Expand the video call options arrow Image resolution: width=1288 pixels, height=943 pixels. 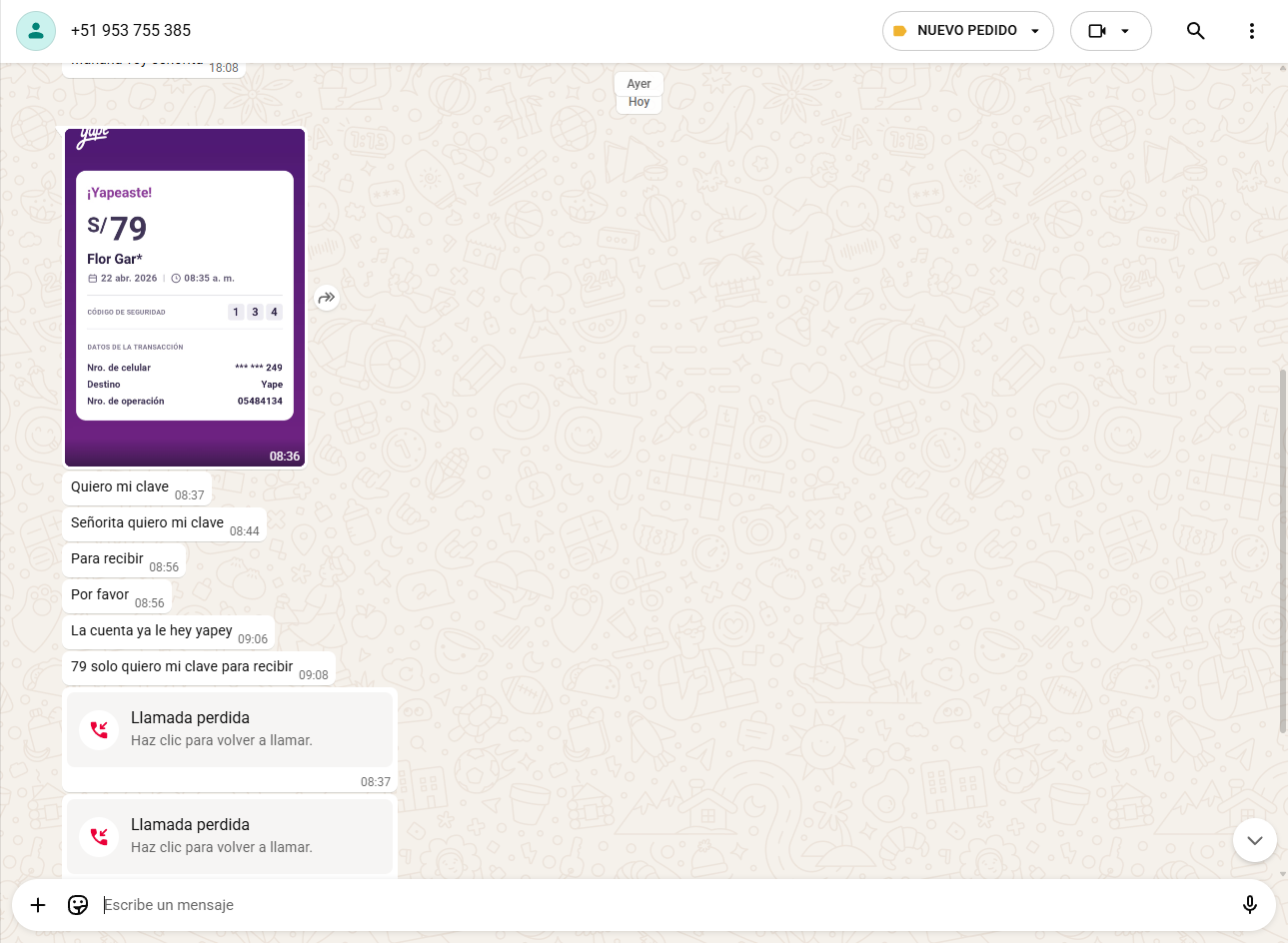coord(1125,31)
